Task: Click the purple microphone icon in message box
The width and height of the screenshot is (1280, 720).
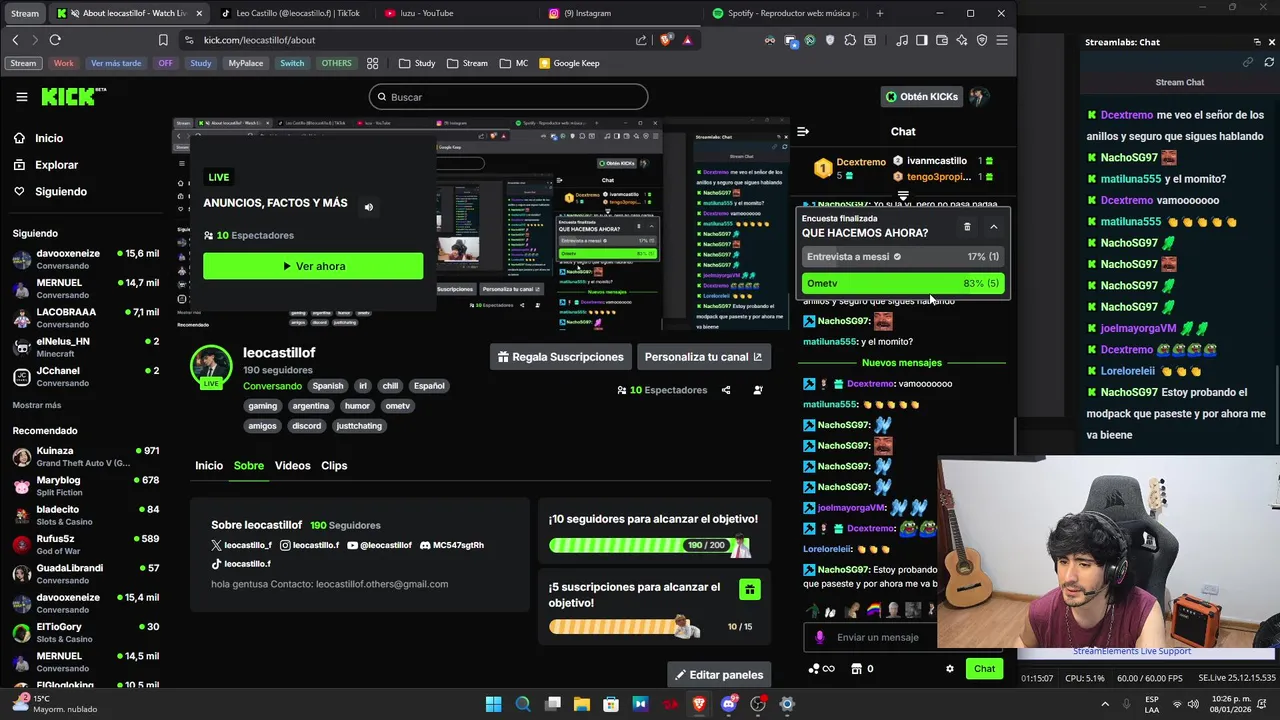Action: pos(820,637)
